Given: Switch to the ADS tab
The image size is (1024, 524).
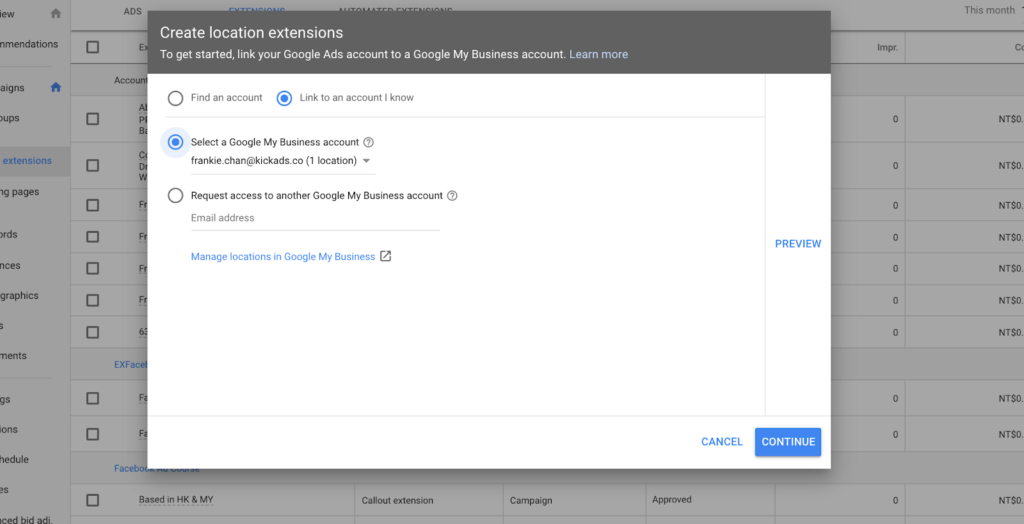Looking at the screenshot, I should (133, 11).
